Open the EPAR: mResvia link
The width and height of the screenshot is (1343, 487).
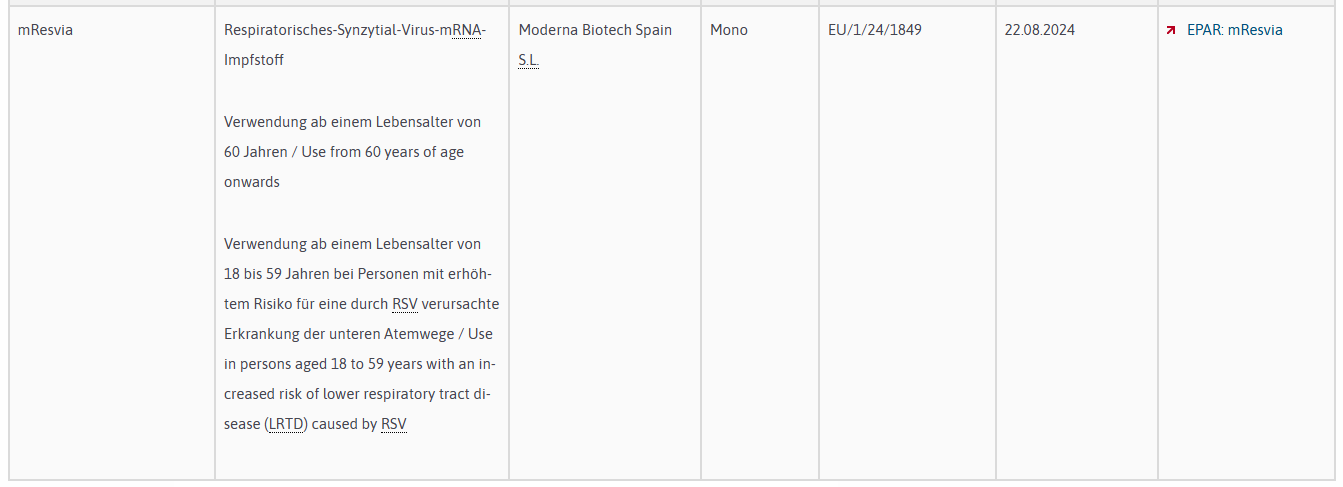(1234, 30)
